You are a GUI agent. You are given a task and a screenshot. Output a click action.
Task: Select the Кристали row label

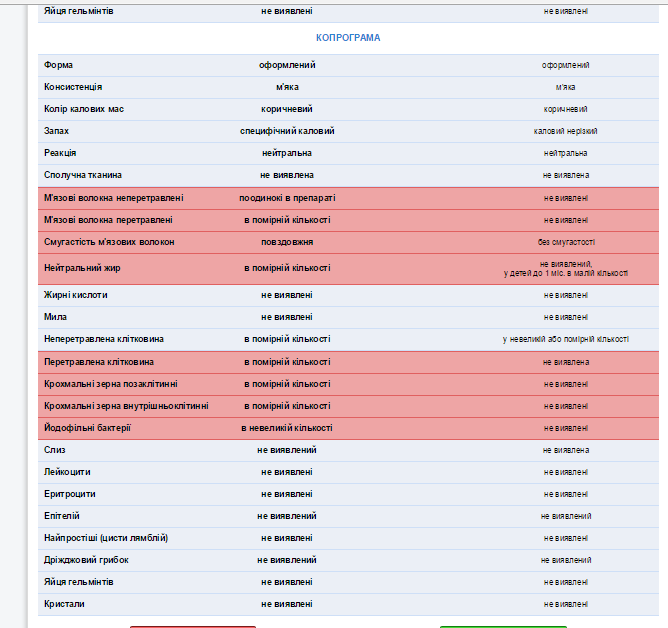[x=63, y=604]
